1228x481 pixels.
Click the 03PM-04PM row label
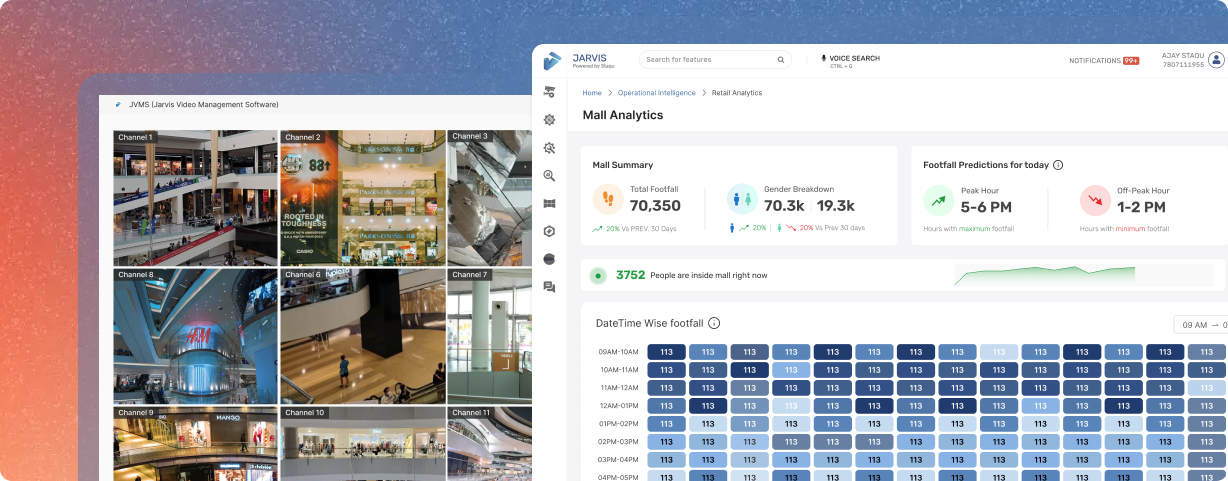(620, 460)
